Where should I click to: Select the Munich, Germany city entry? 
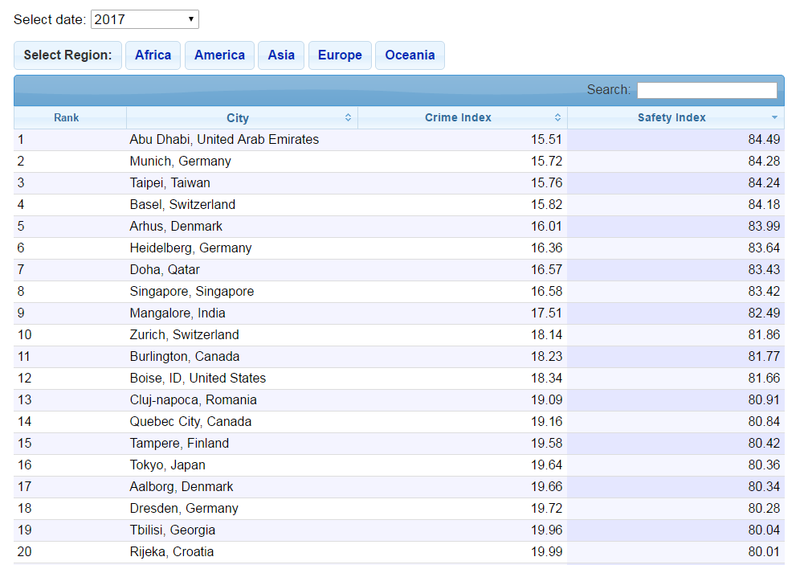(x=180, y=161)
